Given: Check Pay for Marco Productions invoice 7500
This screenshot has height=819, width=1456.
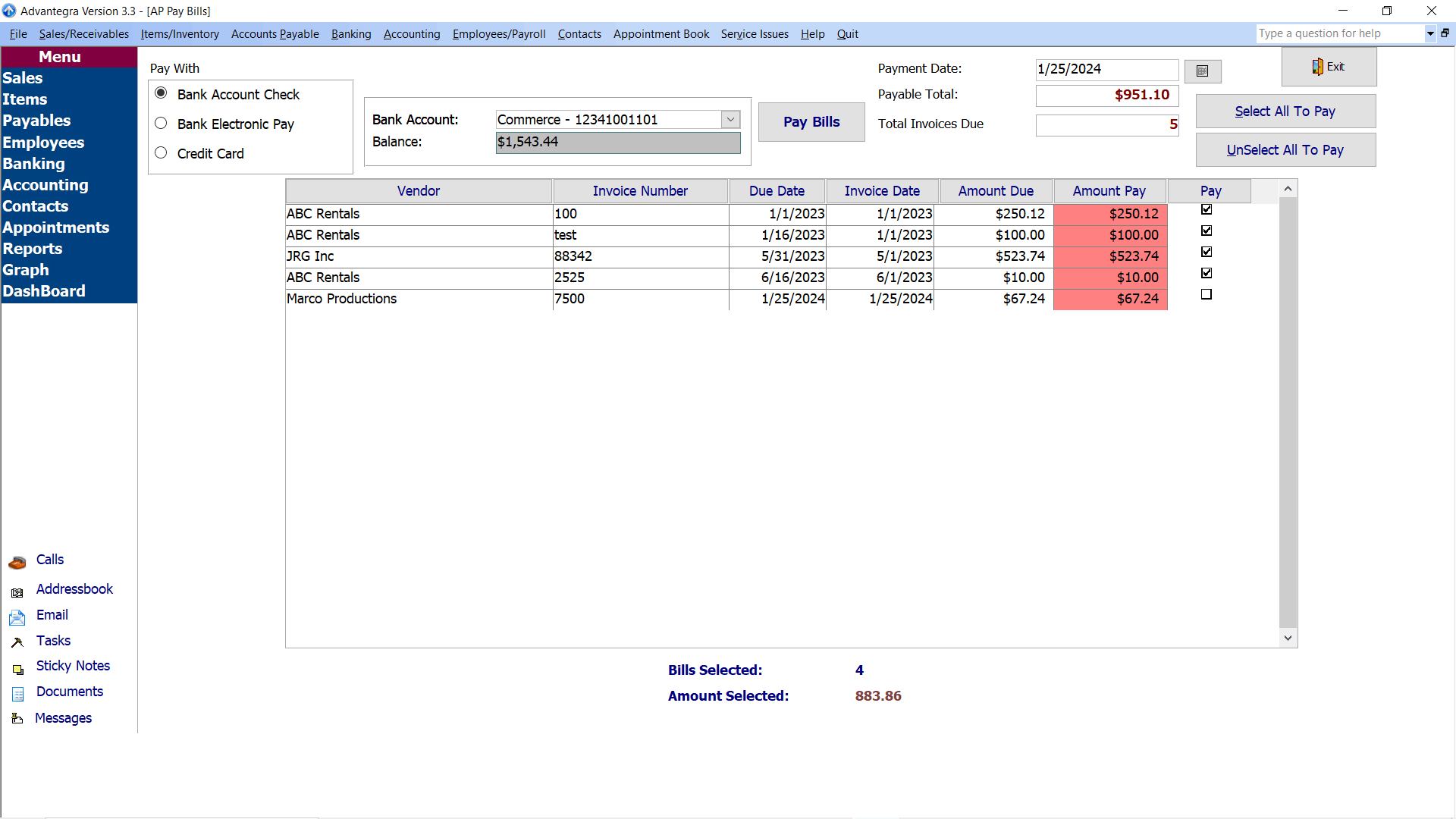Looking at the screenshot, I should pyautogui.click(x=1207, y=294).
